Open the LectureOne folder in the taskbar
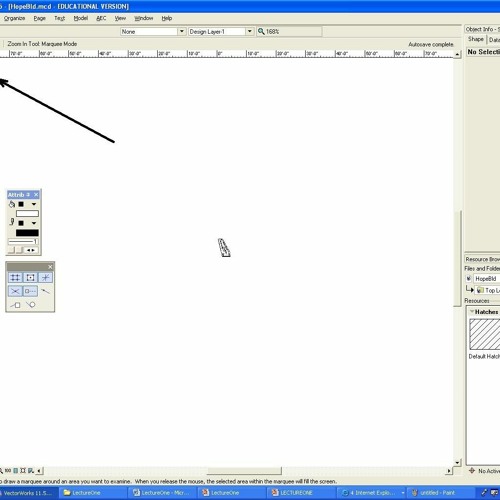 point(94,493)
